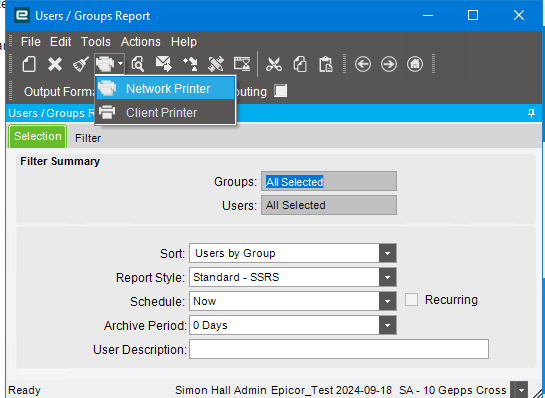Click Simon Hall Admin in status bar

[221, 390]
